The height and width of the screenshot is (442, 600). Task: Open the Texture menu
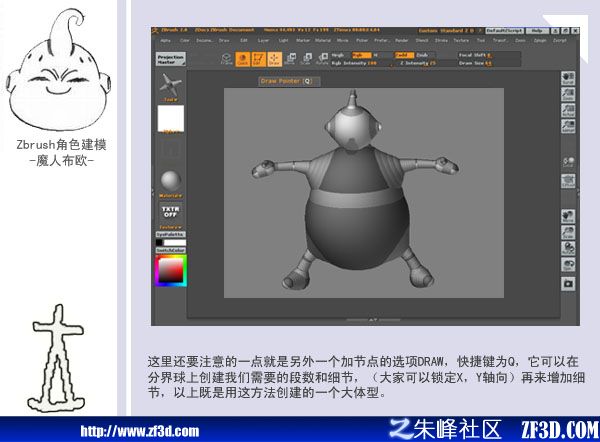click(461, 40)
